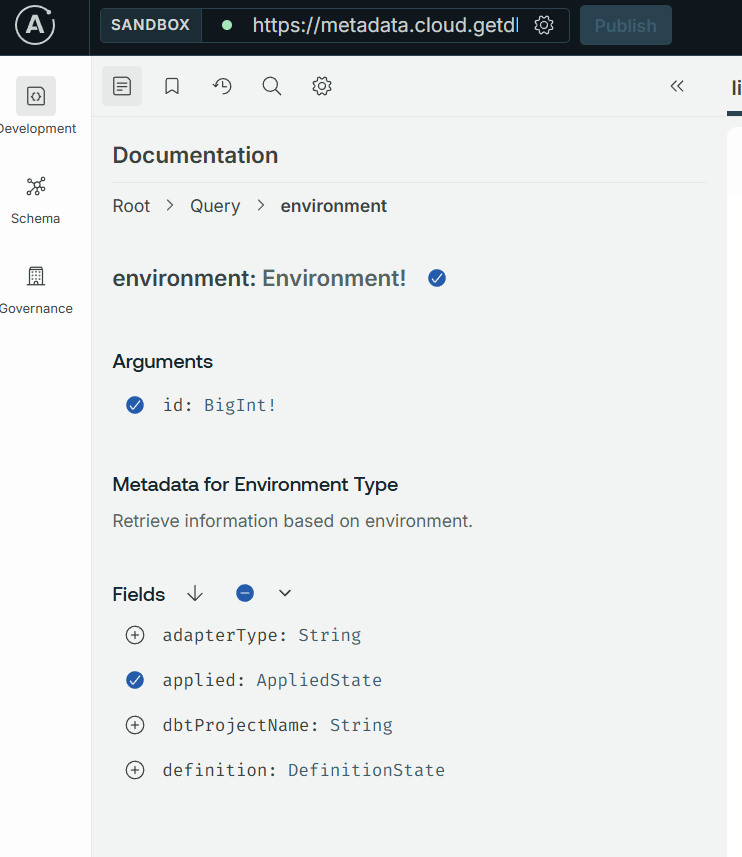Remove the environment field from operation

tap(437, 278)
